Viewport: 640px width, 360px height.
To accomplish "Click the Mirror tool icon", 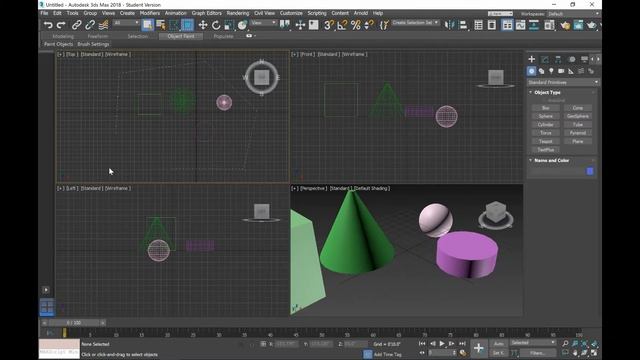I will 449,25.
